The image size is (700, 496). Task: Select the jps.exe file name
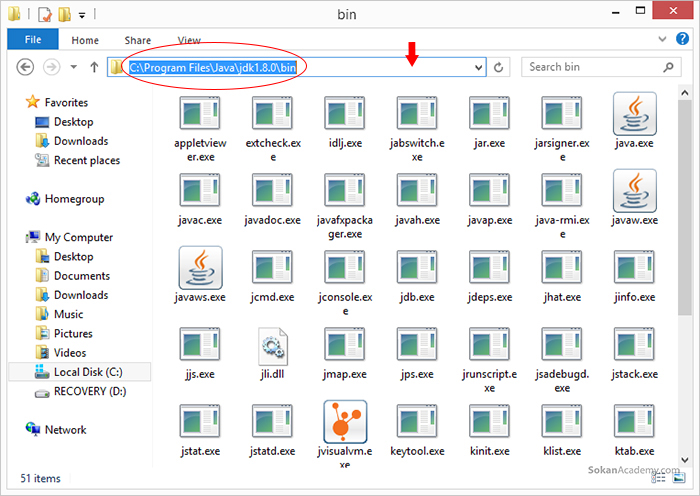[417, 374]
